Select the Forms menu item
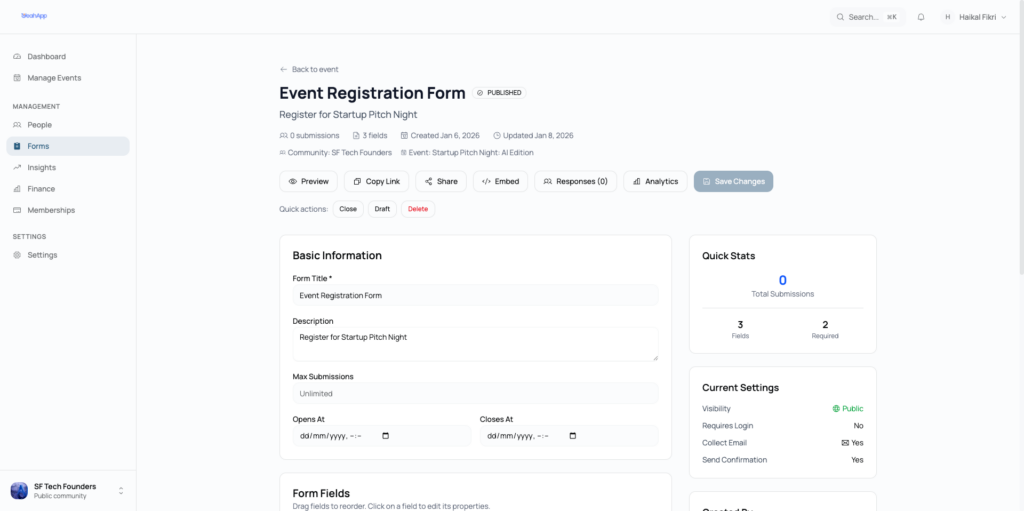 (x=38, y=146)
